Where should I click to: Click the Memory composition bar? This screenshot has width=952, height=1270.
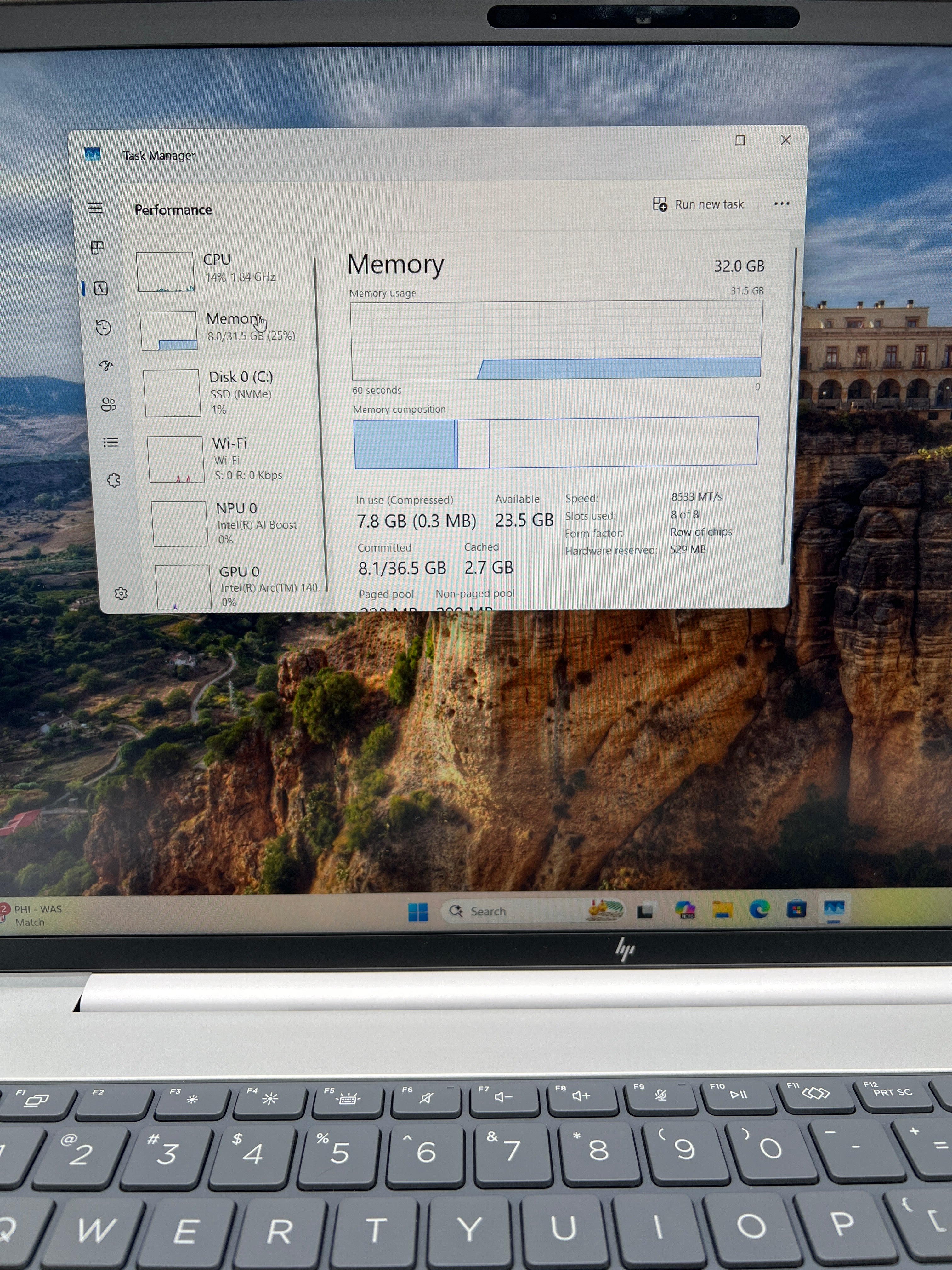click(x=556, y=442)
